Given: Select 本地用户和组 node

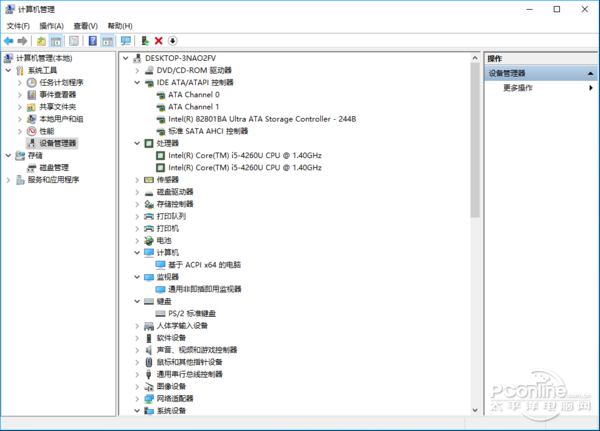Looking at the screenshot, I should (61, 119).
